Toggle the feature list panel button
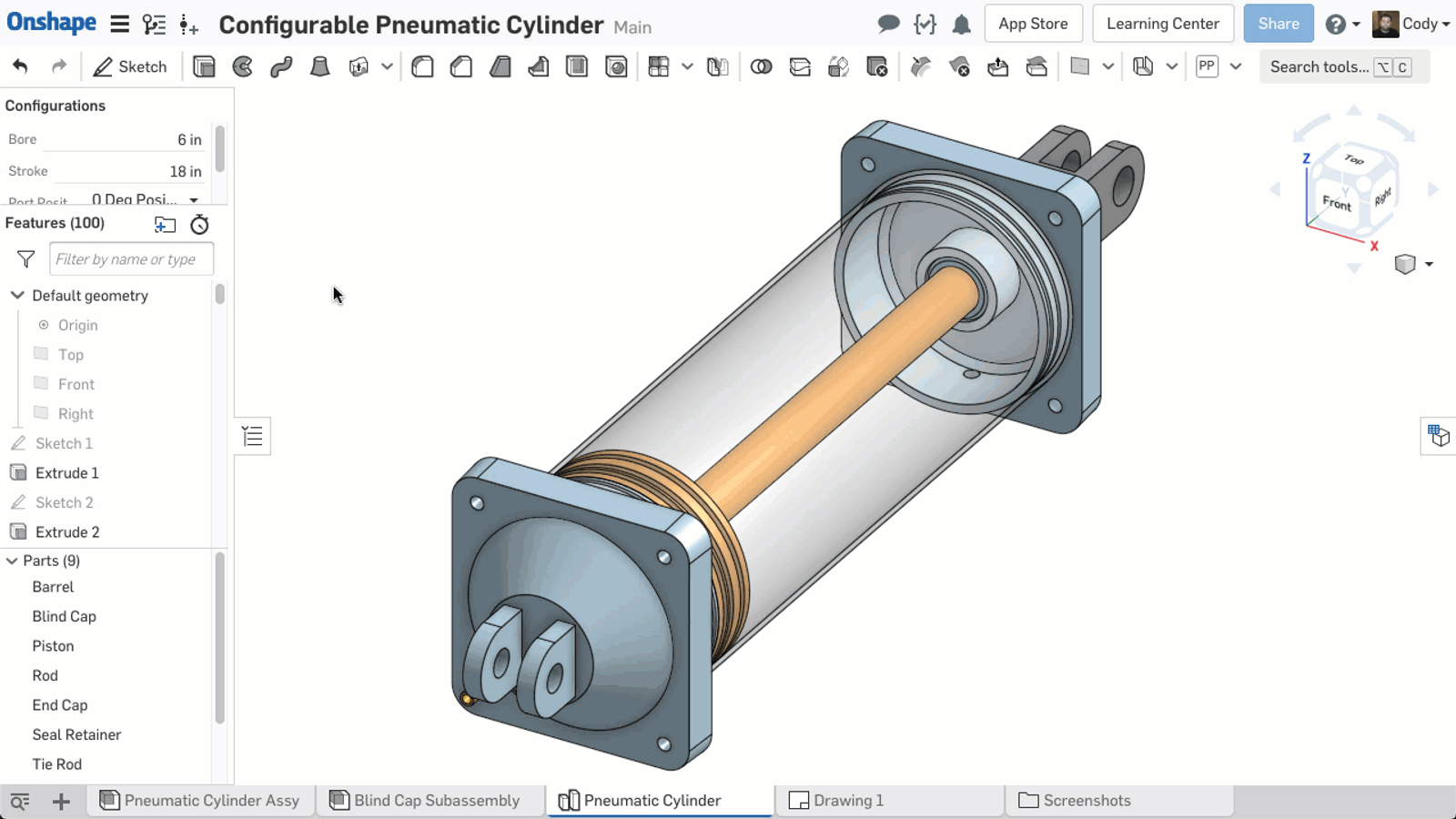This screenshot has height=819, width=1456. (x=253, y=437)
